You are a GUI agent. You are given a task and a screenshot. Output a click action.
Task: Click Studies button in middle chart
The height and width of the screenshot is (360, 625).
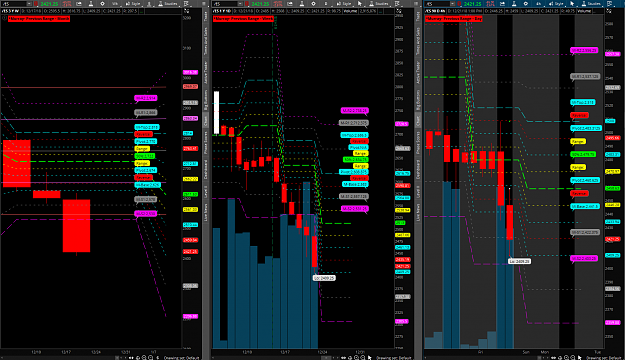click(380, 4)
